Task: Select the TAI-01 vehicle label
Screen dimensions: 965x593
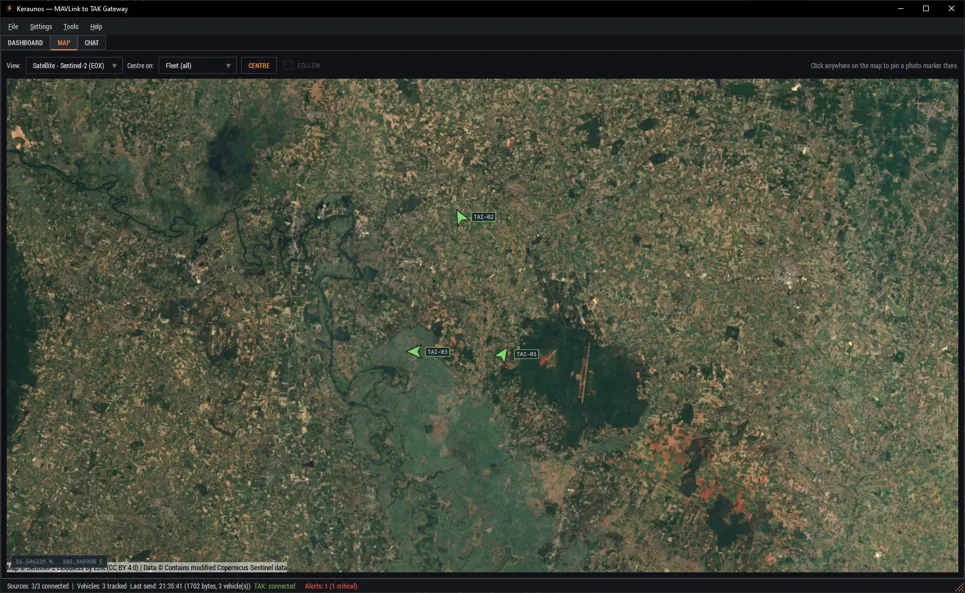Action: tap(526, 354)
